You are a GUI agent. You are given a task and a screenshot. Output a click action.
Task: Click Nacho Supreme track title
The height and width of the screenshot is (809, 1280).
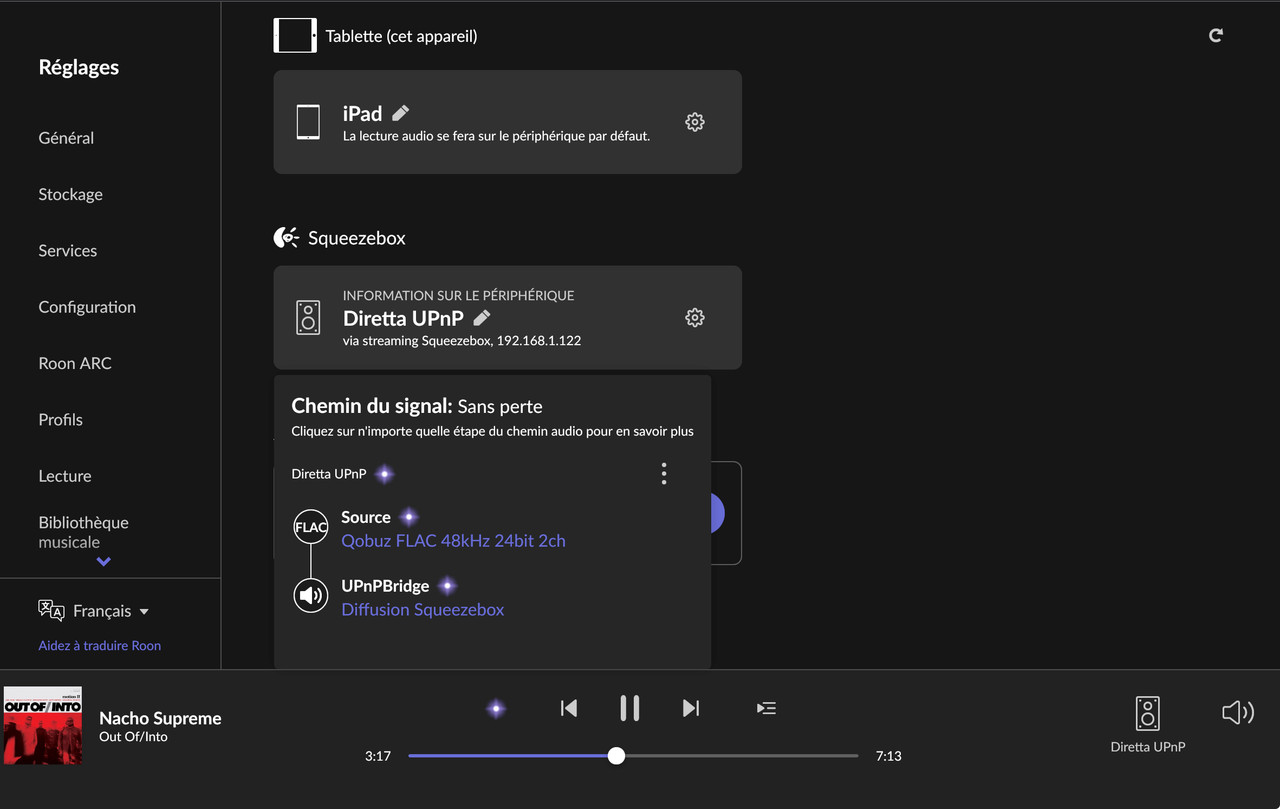[x=160, y=718]
